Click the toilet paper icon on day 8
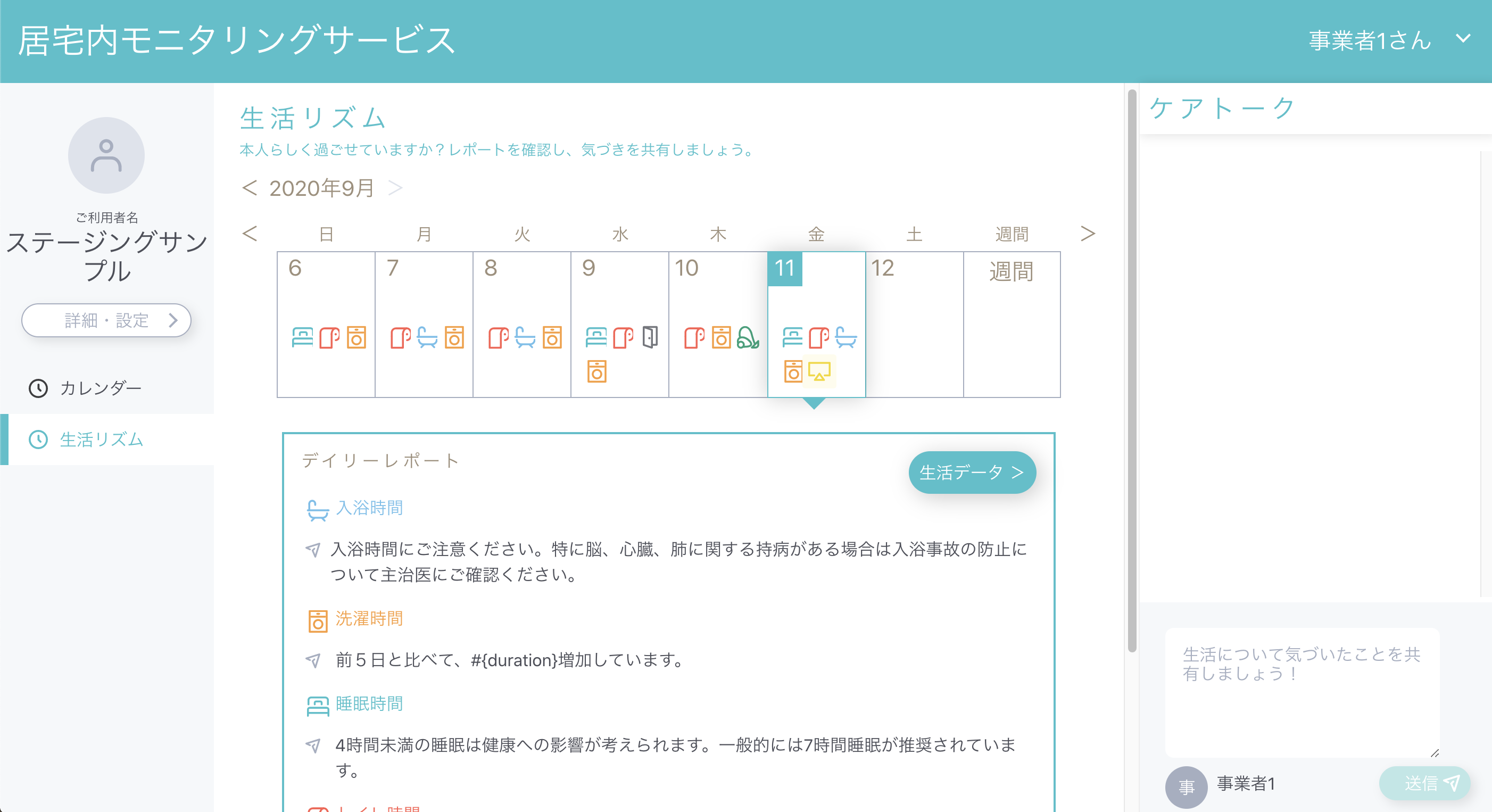 [498, 337]
